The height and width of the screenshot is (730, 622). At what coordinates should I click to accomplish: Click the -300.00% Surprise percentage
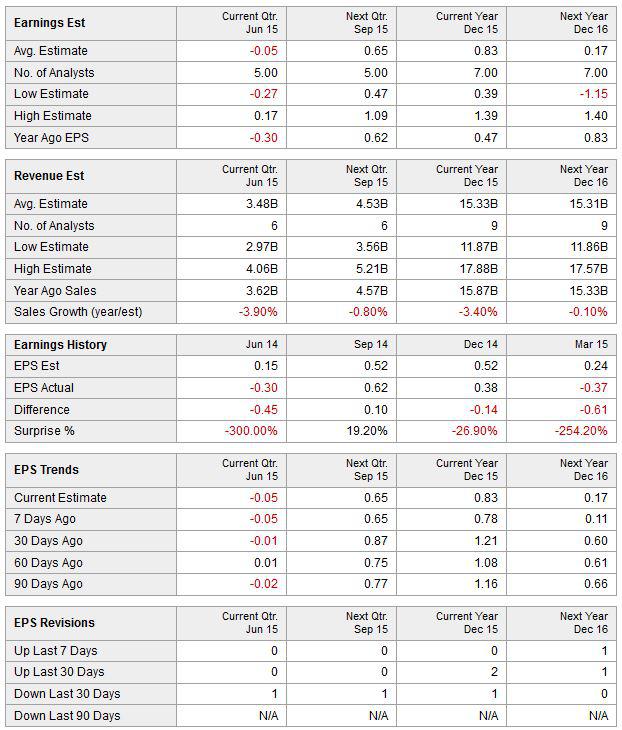[251, 431]
